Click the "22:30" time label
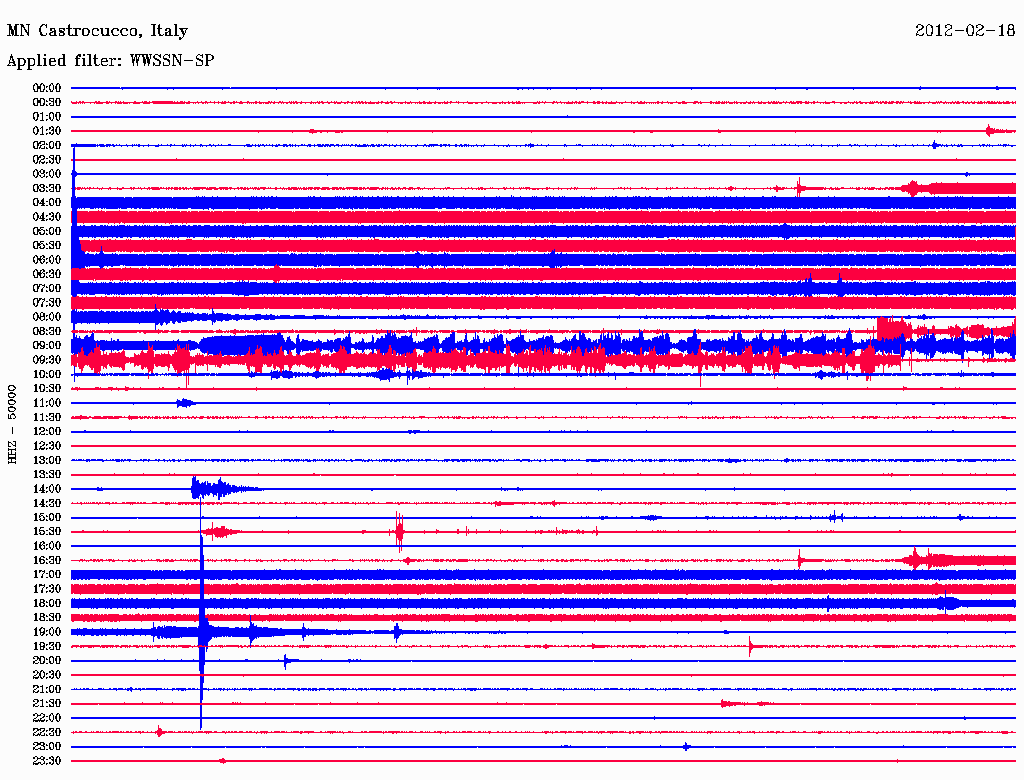The width and height of the screenshot is (1024, 780). pyautogui.click(x=46, y=732)
